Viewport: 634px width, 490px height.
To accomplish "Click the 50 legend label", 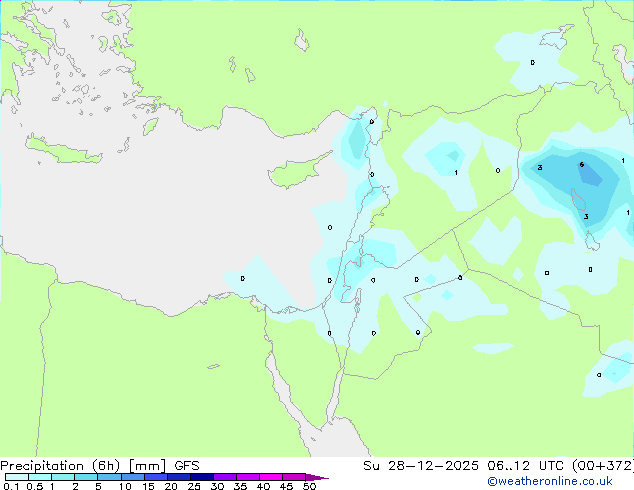I will point(309,486).
